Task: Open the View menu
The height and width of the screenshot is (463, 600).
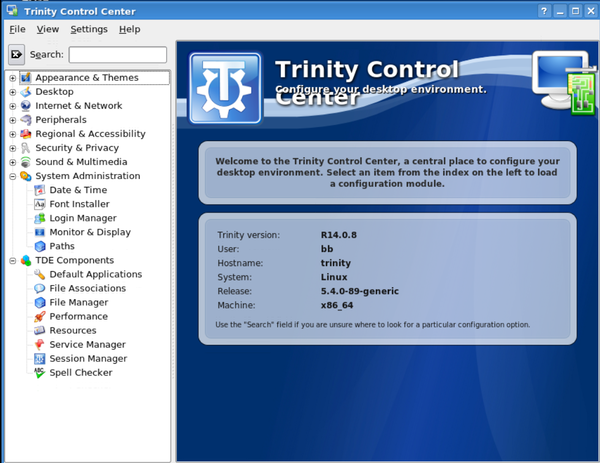Action: 48,29
